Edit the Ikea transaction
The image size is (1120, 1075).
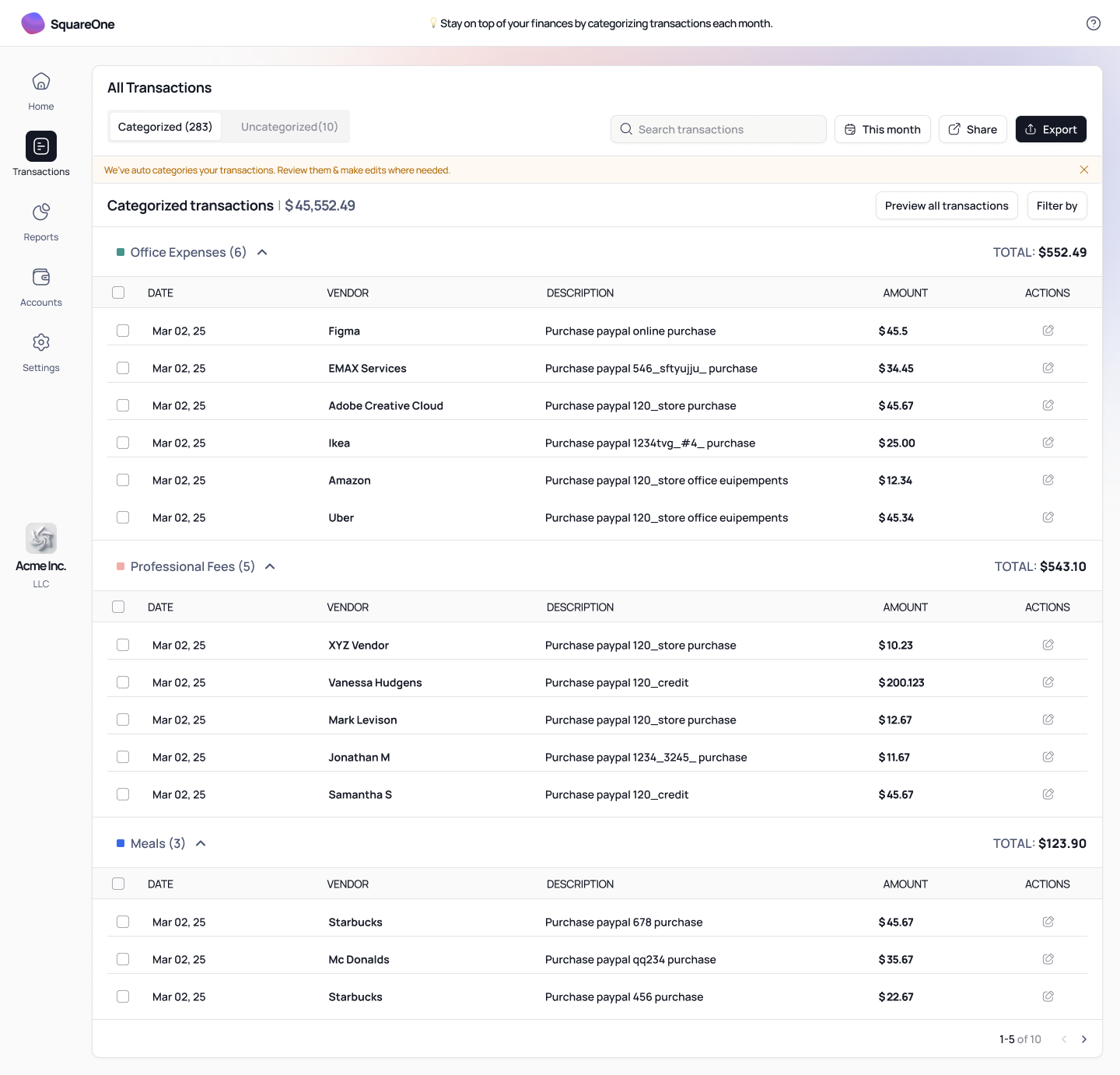[1048, 443]
